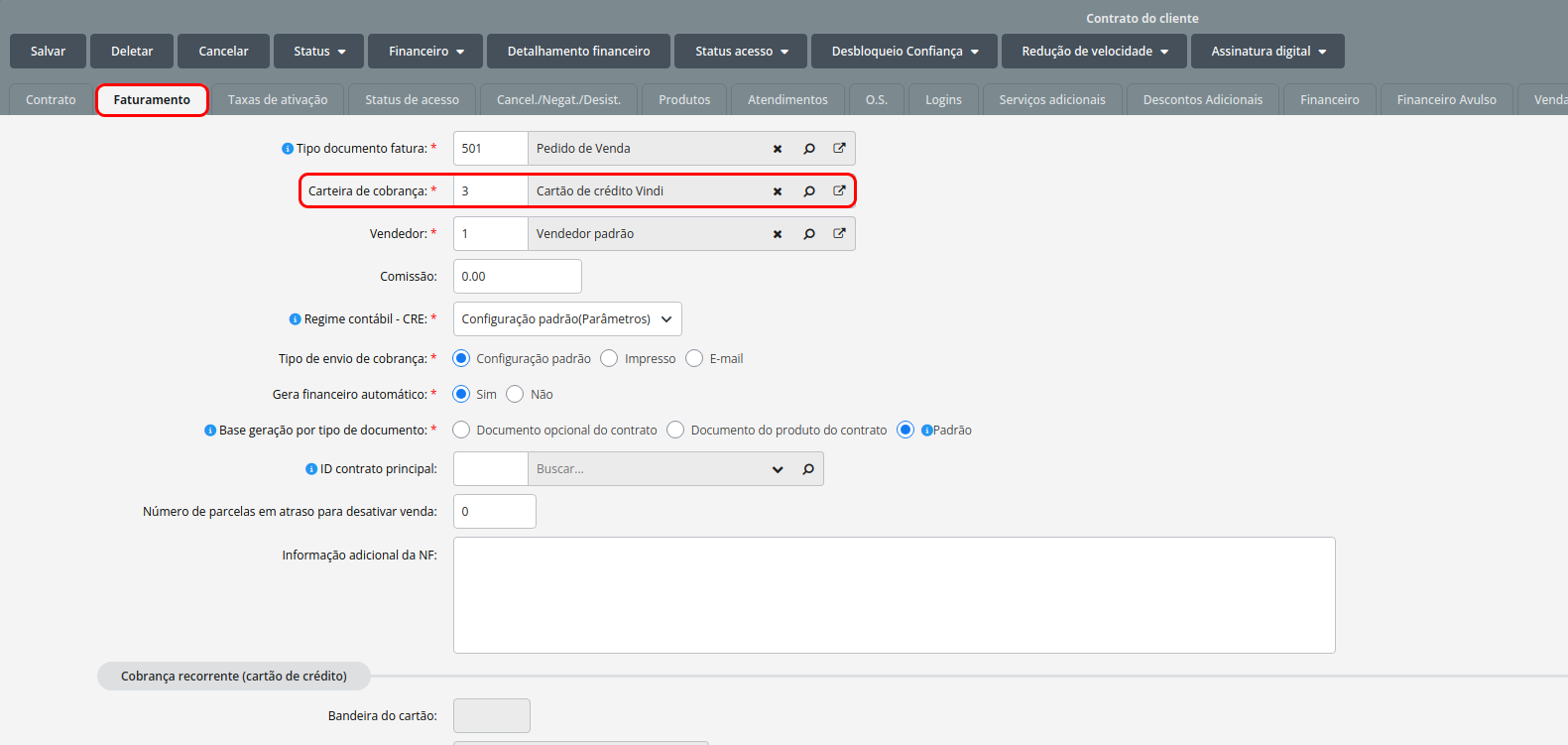Open the Serviços adicionais tab
1568x745 pixels.
coord(1052,100)
